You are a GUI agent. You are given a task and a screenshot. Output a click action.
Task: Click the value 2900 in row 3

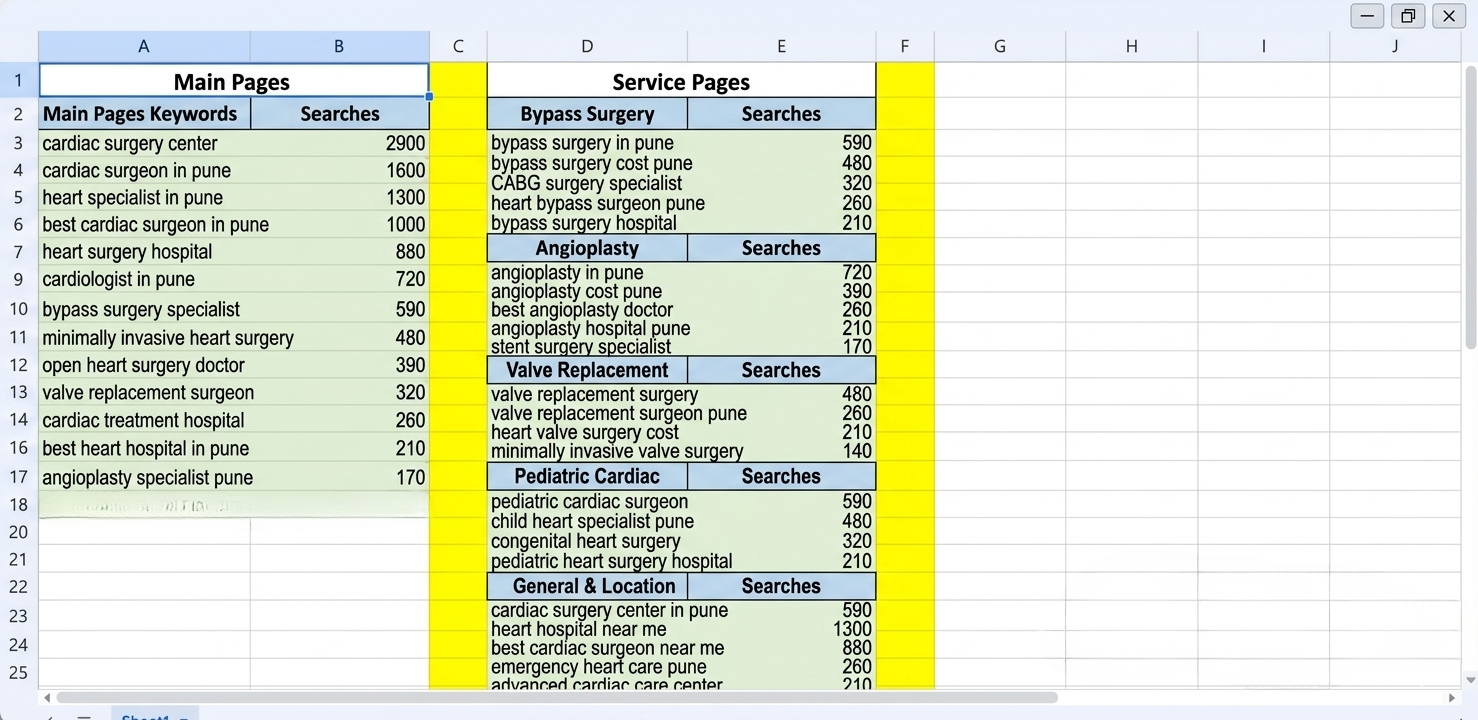pyautogui.click(x=405, y=143)
